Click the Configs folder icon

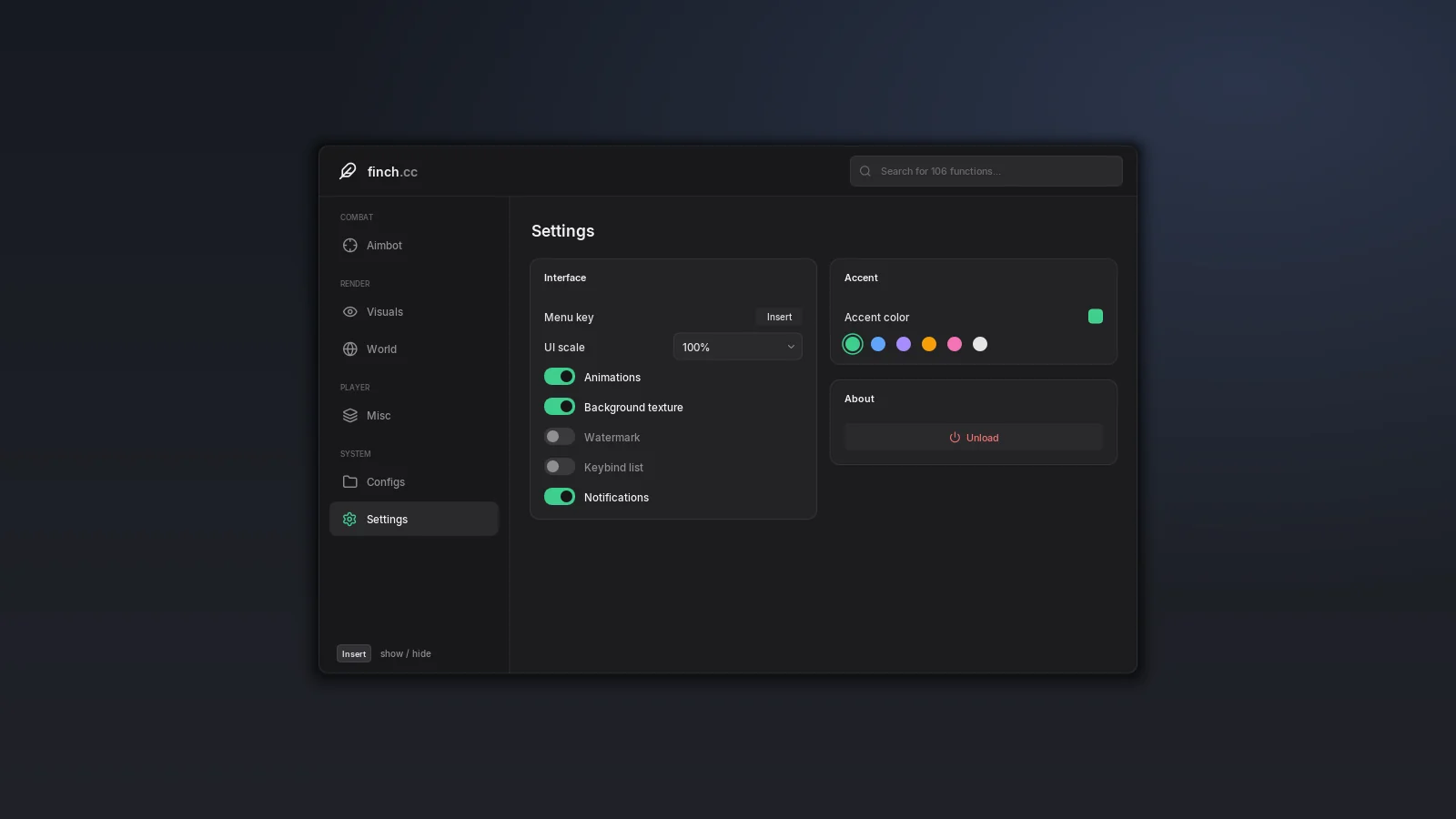349,482
